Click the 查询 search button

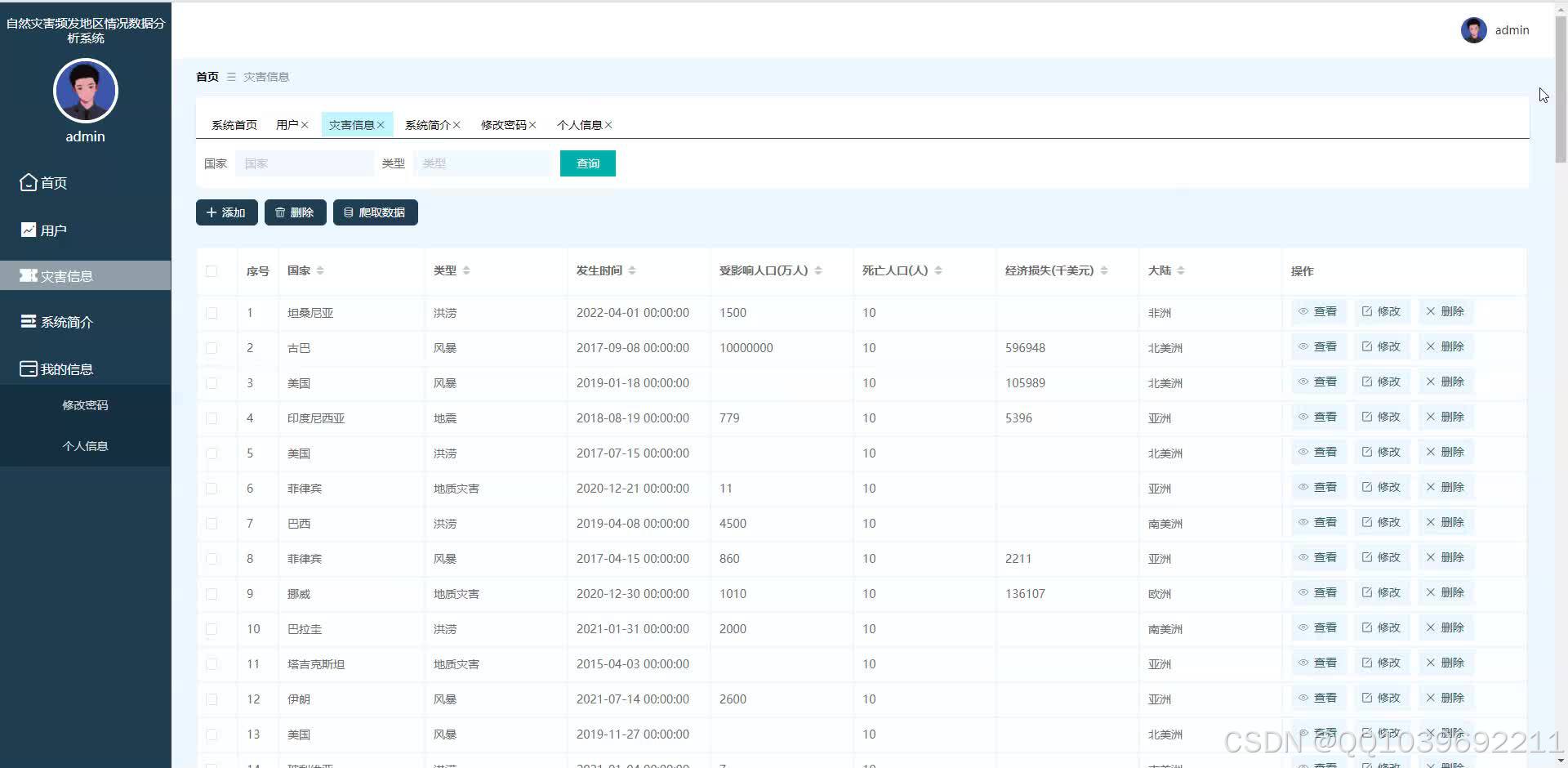[588, 163]
